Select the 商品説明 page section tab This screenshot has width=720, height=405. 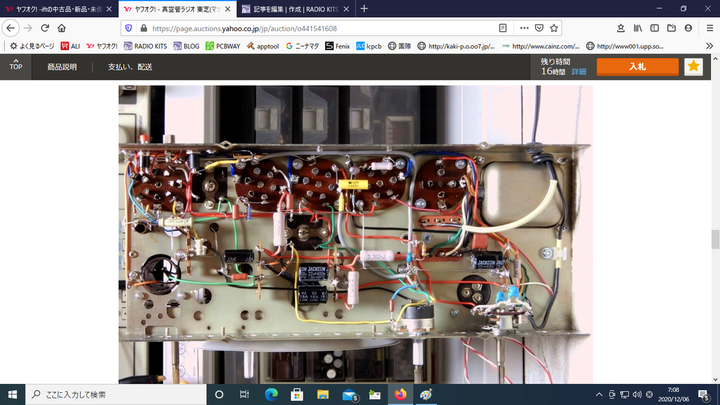point(62,67)
